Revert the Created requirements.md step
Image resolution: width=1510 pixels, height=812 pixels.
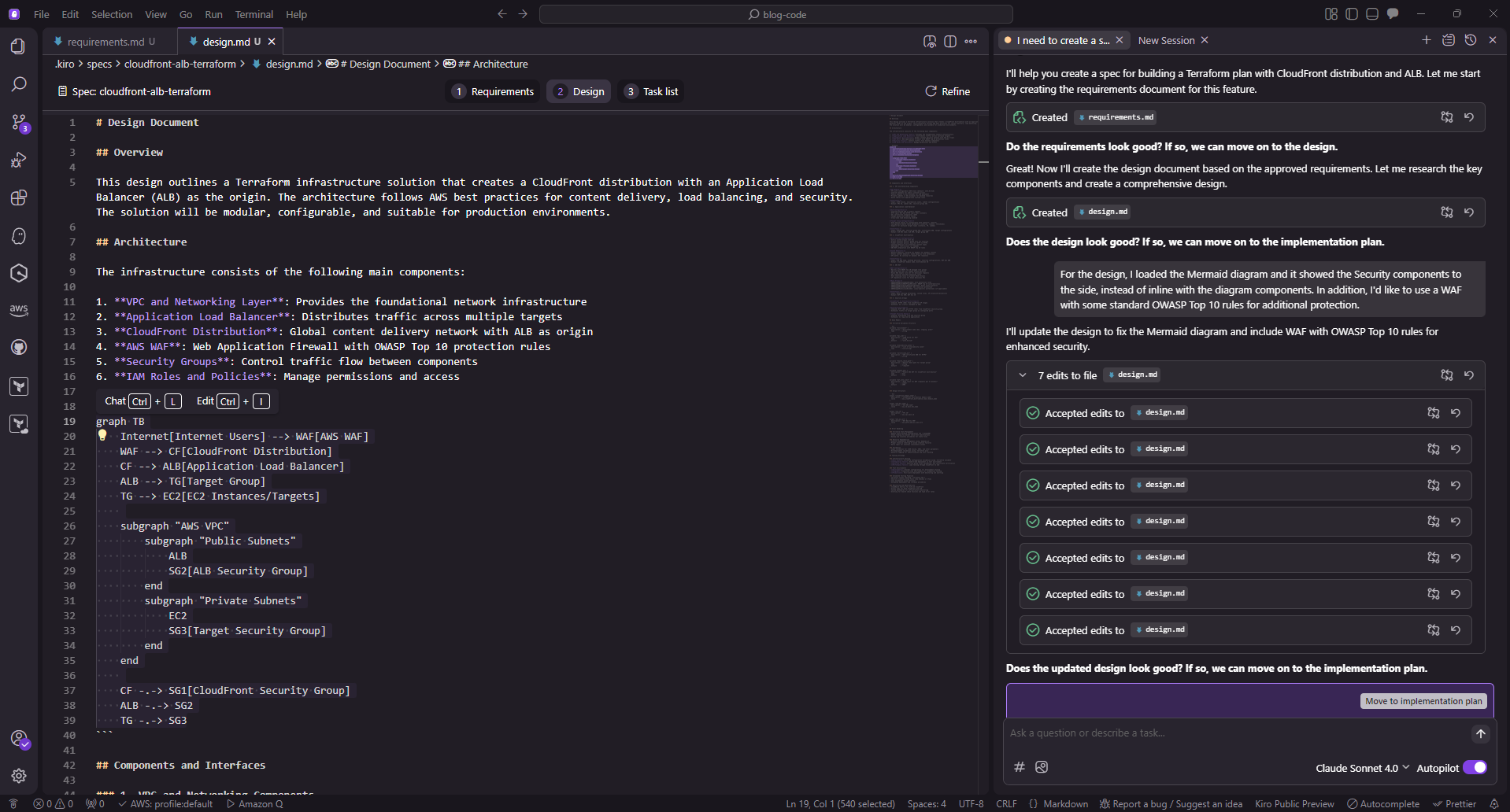coord(1469,117)
